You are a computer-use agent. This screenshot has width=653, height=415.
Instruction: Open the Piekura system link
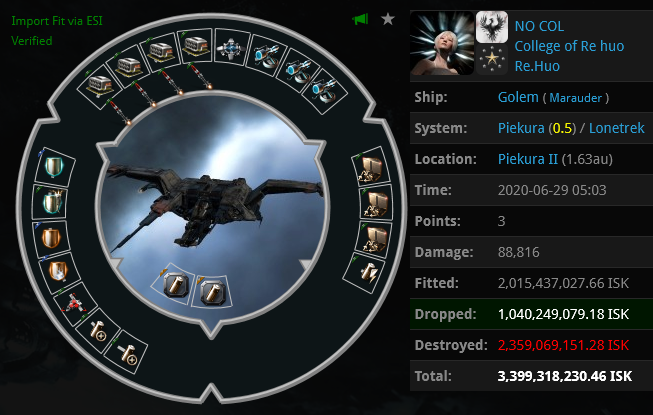tap(521, 128)
